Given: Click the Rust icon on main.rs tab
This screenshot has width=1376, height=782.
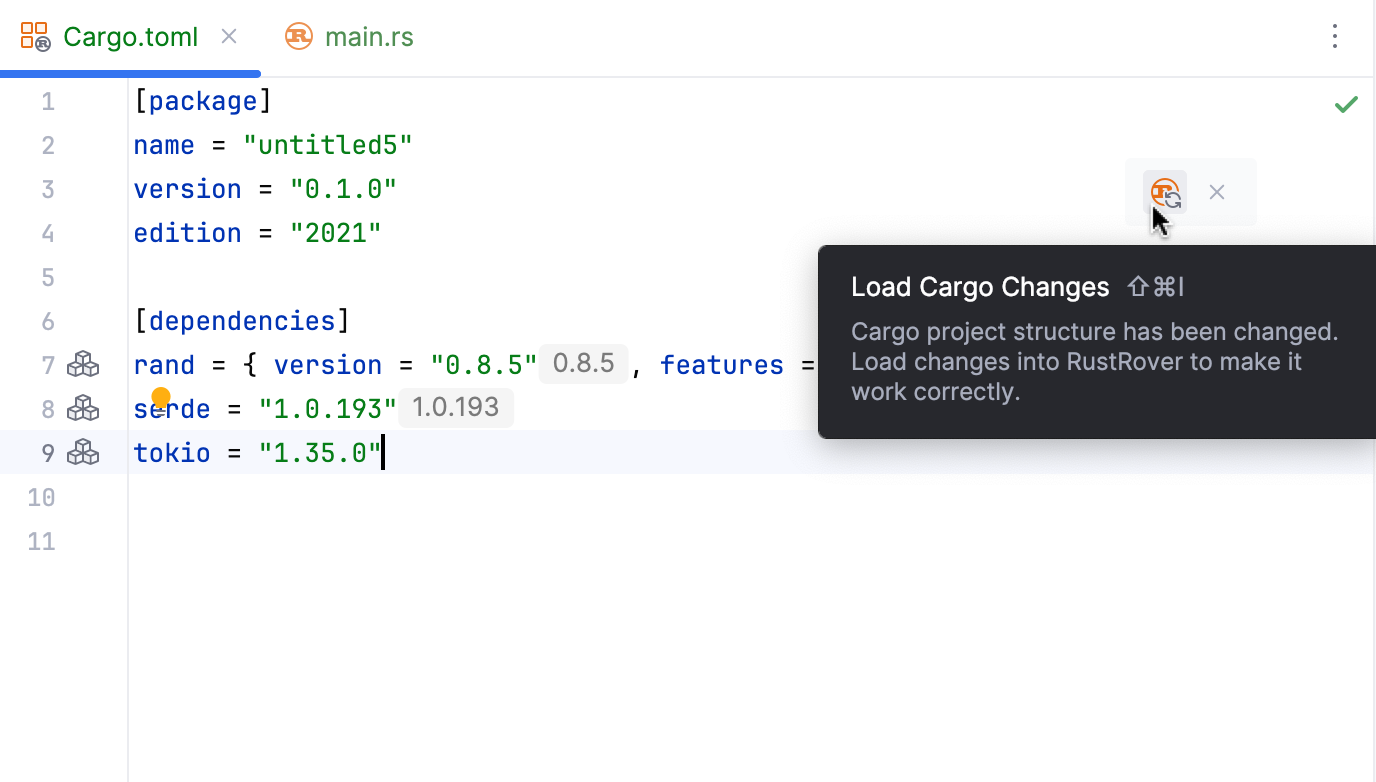Looking at the screenshot, I should (298, 36).
